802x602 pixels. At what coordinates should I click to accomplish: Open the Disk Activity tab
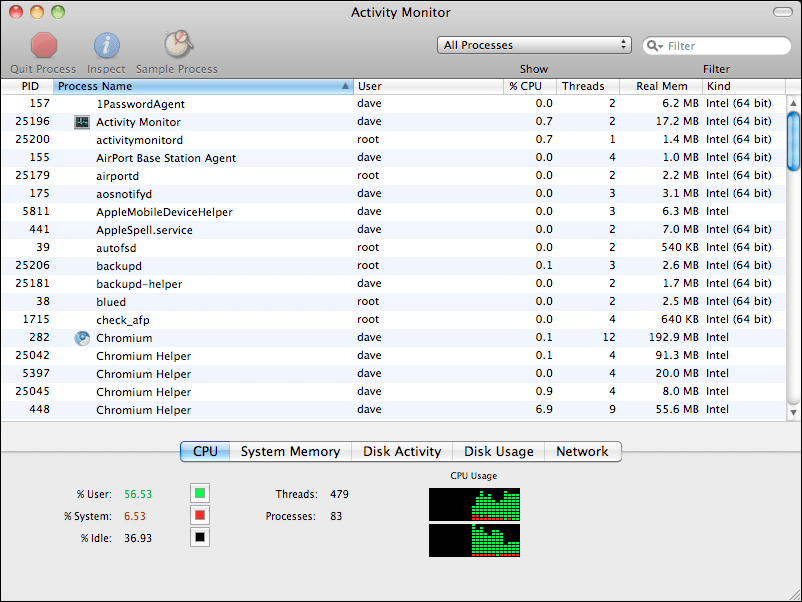tap(402, 452)
